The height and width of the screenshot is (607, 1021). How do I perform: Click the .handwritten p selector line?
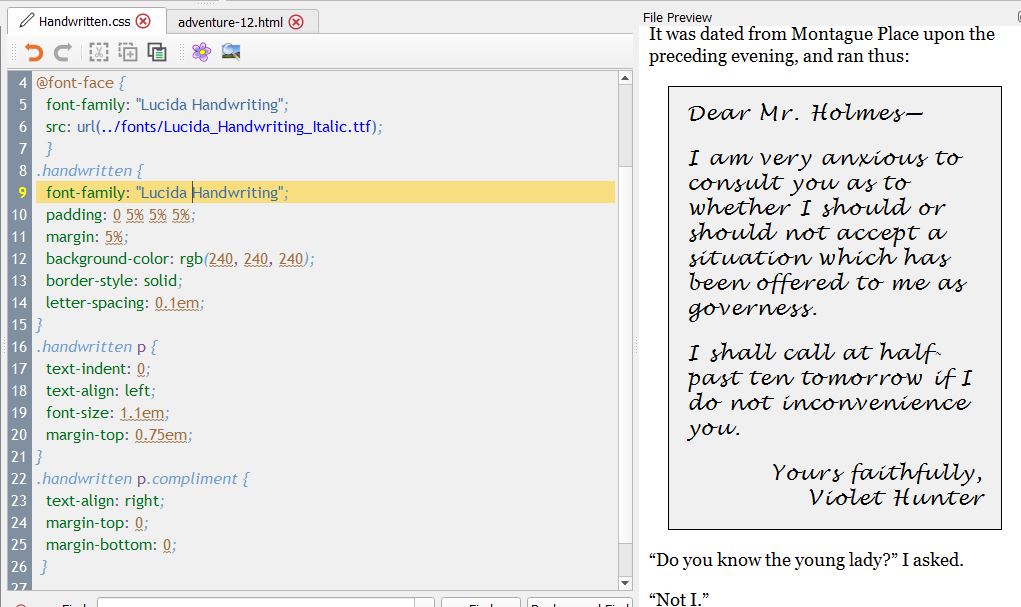(x=96, y=347)
